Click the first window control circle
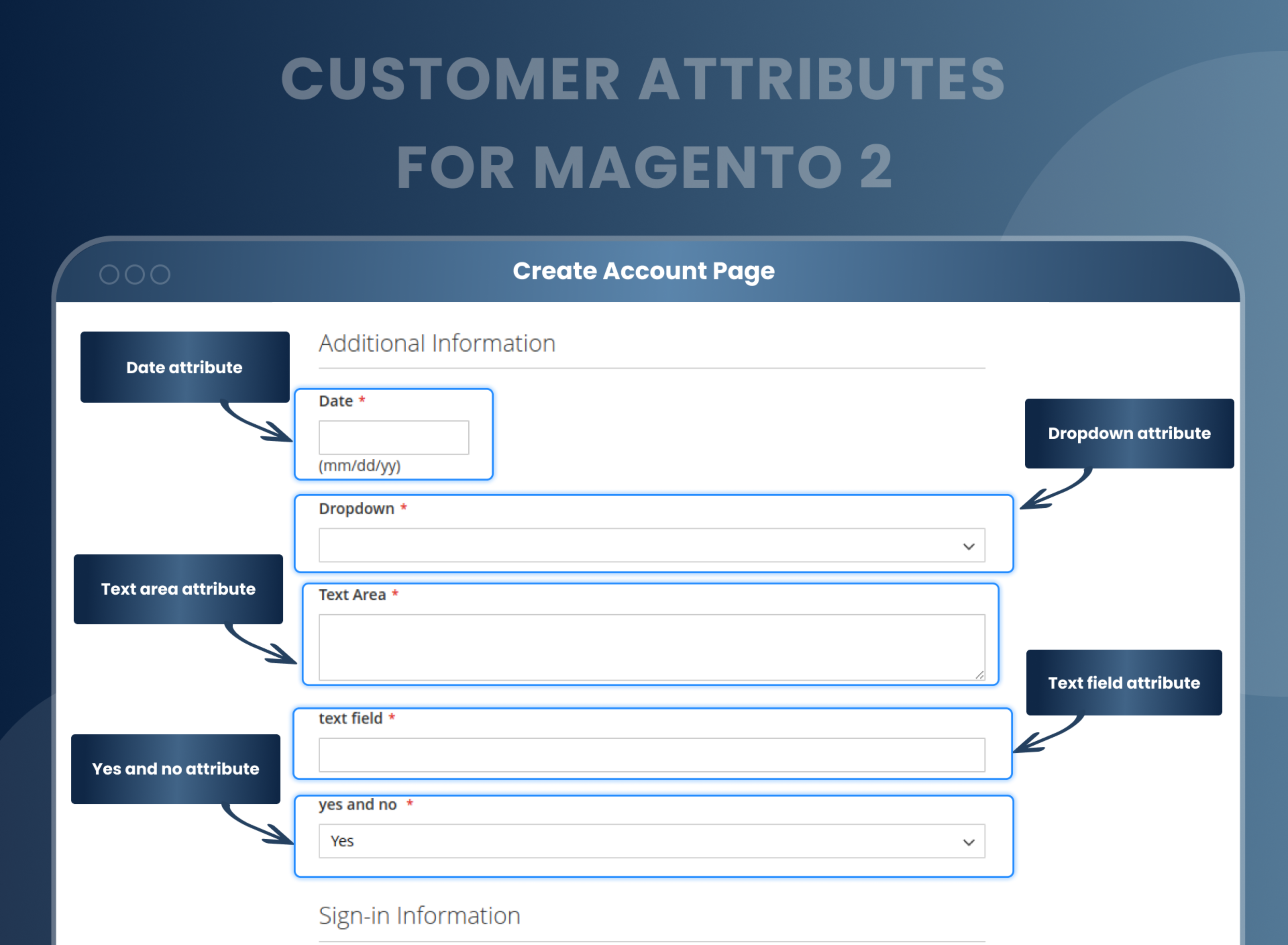The image size is (1288, 945). click(x=109, y=275)
